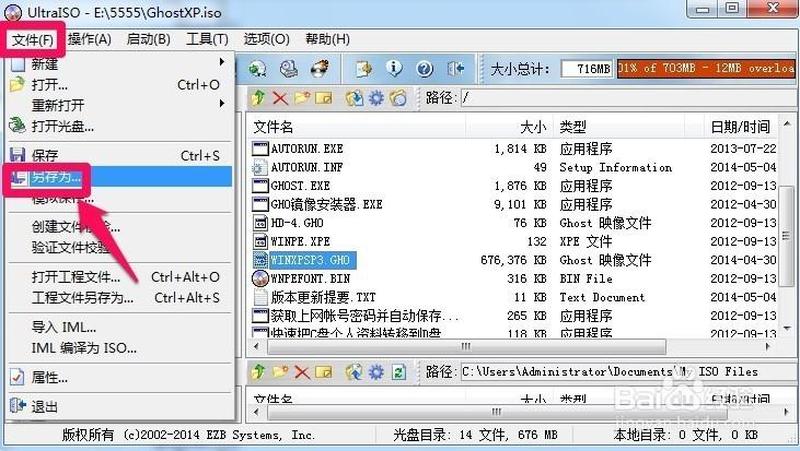
Task: Open the 选项(O) menu
Action: [x=266, y=39]
